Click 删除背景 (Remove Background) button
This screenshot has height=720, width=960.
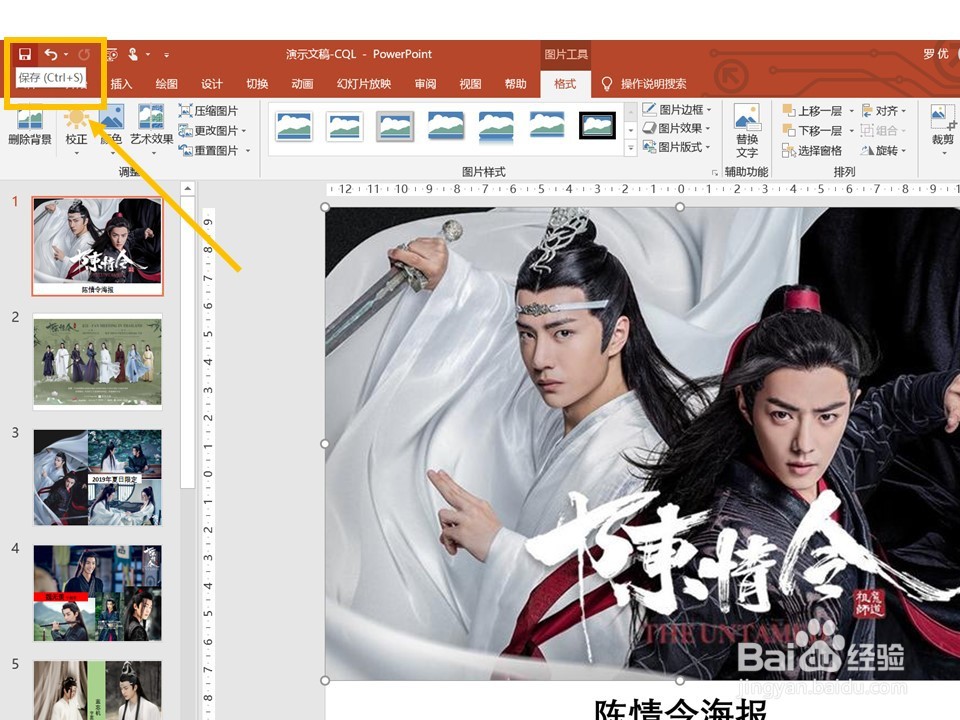(29, 125)
